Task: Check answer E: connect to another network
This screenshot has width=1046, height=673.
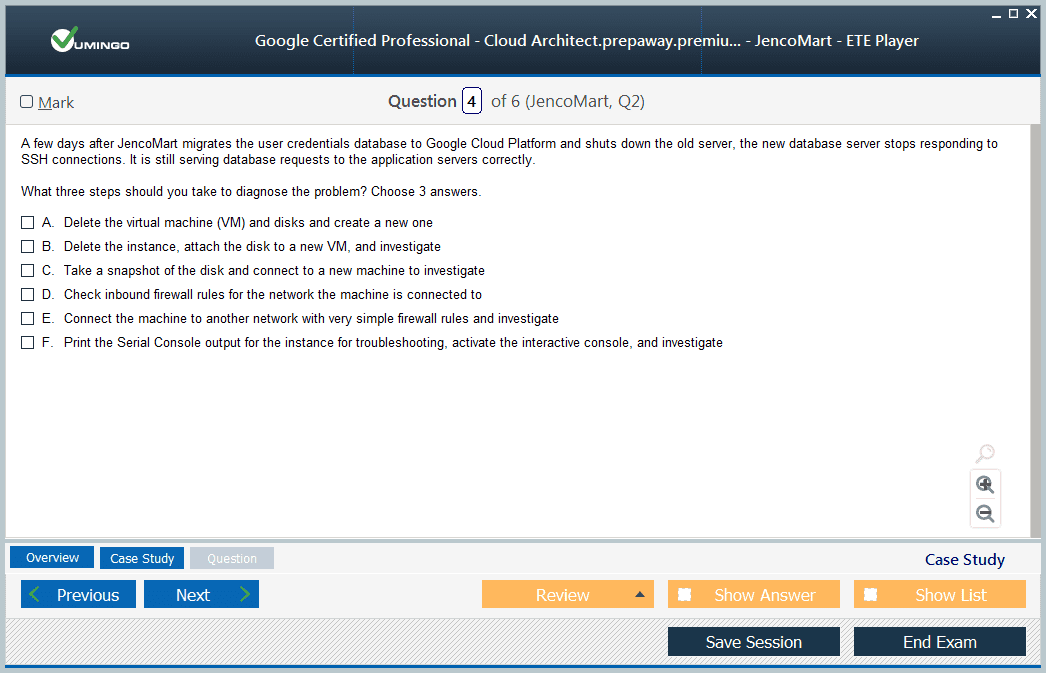Action: tap(27, 319)
